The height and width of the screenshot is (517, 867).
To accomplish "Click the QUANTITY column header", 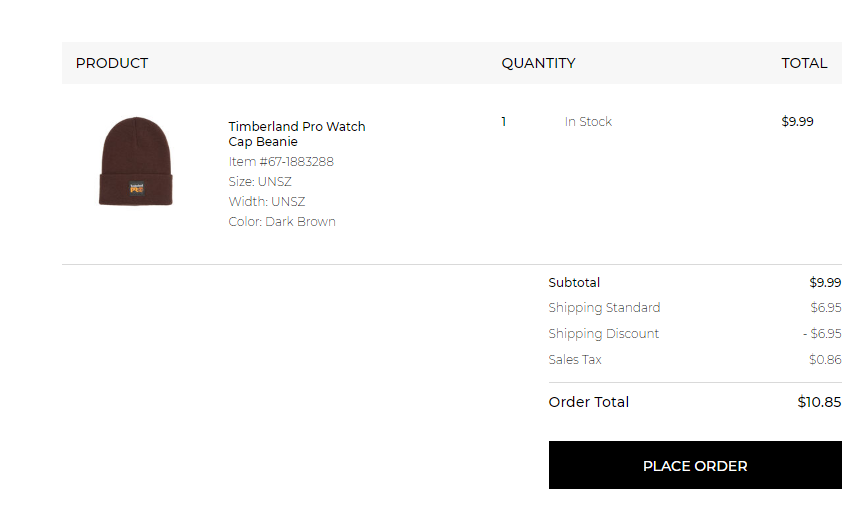I will 538,63.
